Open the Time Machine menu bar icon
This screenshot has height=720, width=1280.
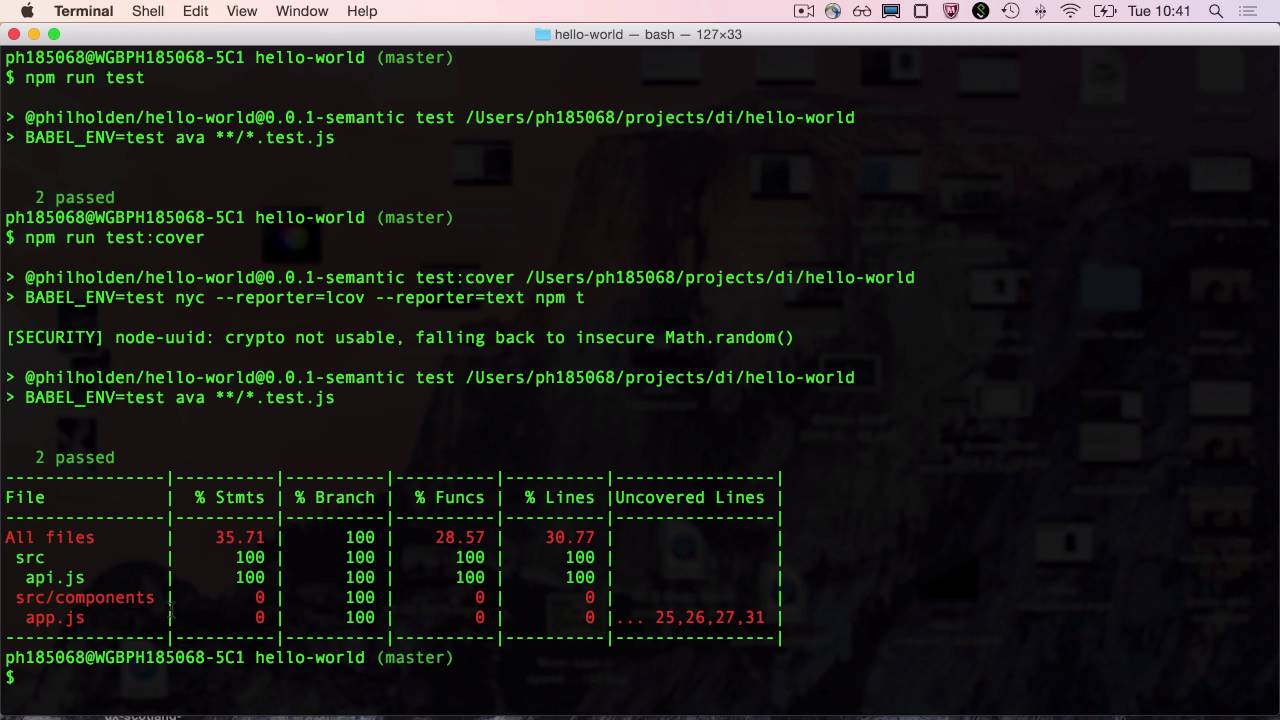(1011, 11)
